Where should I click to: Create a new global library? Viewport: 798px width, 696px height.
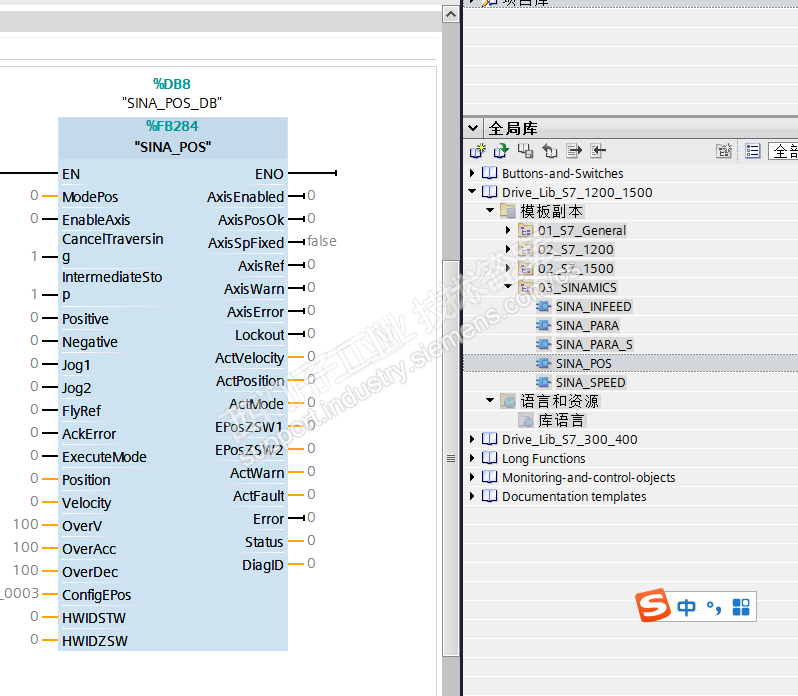478,151
